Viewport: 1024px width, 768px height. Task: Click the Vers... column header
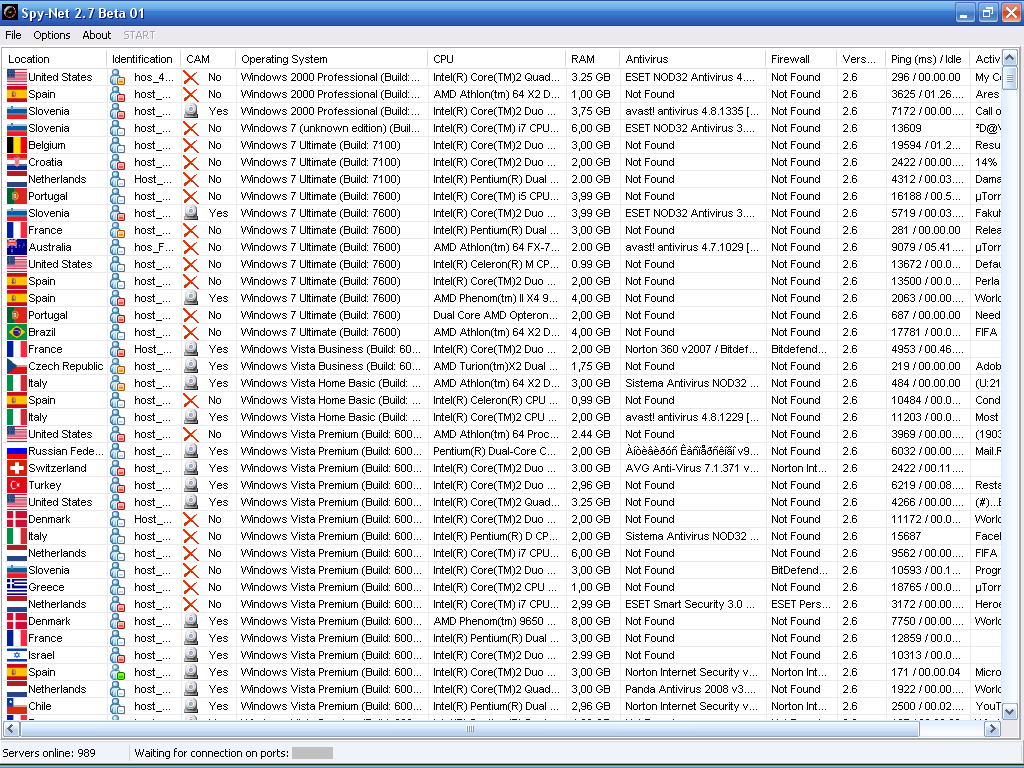[861, 59]
